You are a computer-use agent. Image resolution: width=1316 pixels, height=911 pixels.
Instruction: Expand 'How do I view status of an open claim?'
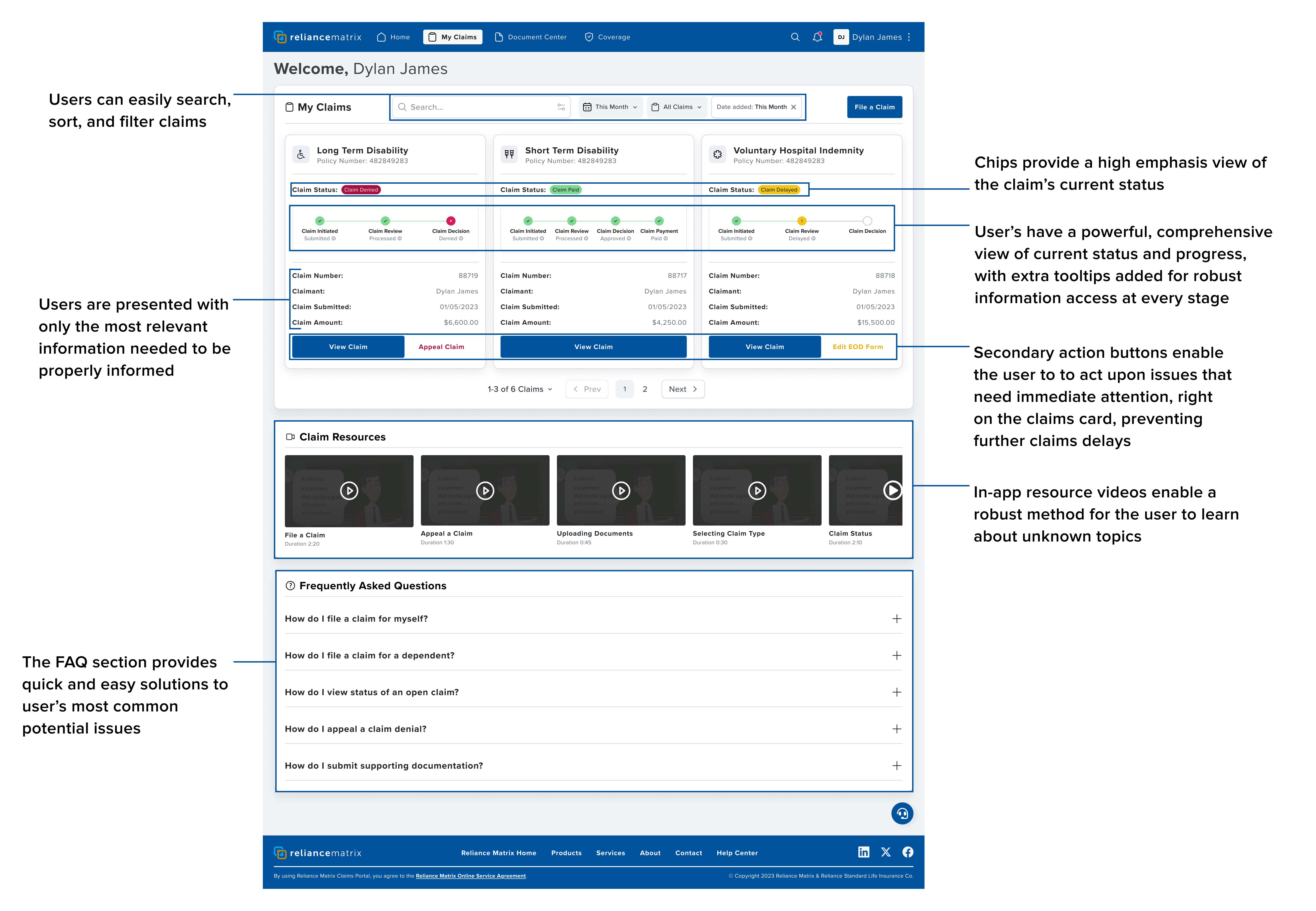(x=896, y=692)
